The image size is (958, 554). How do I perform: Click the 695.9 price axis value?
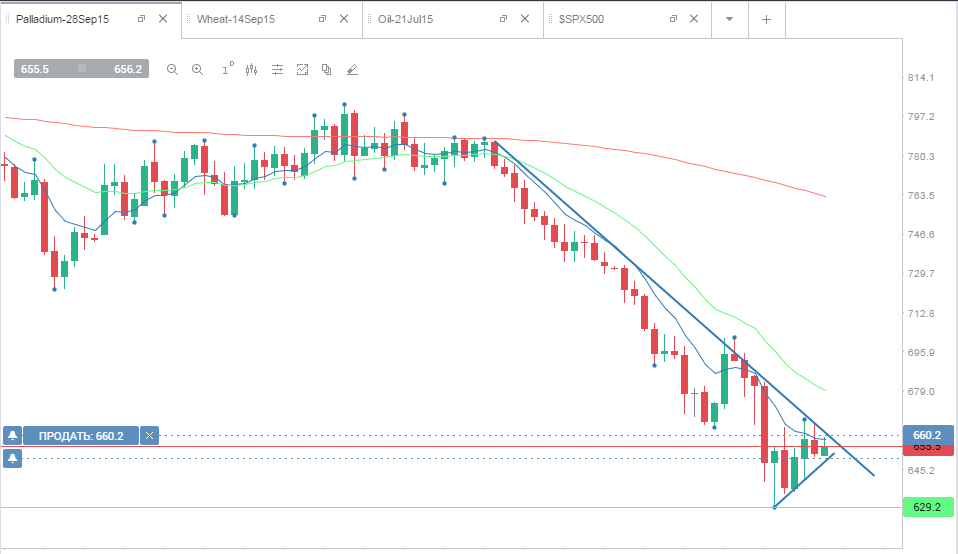[x=921, y=352]
